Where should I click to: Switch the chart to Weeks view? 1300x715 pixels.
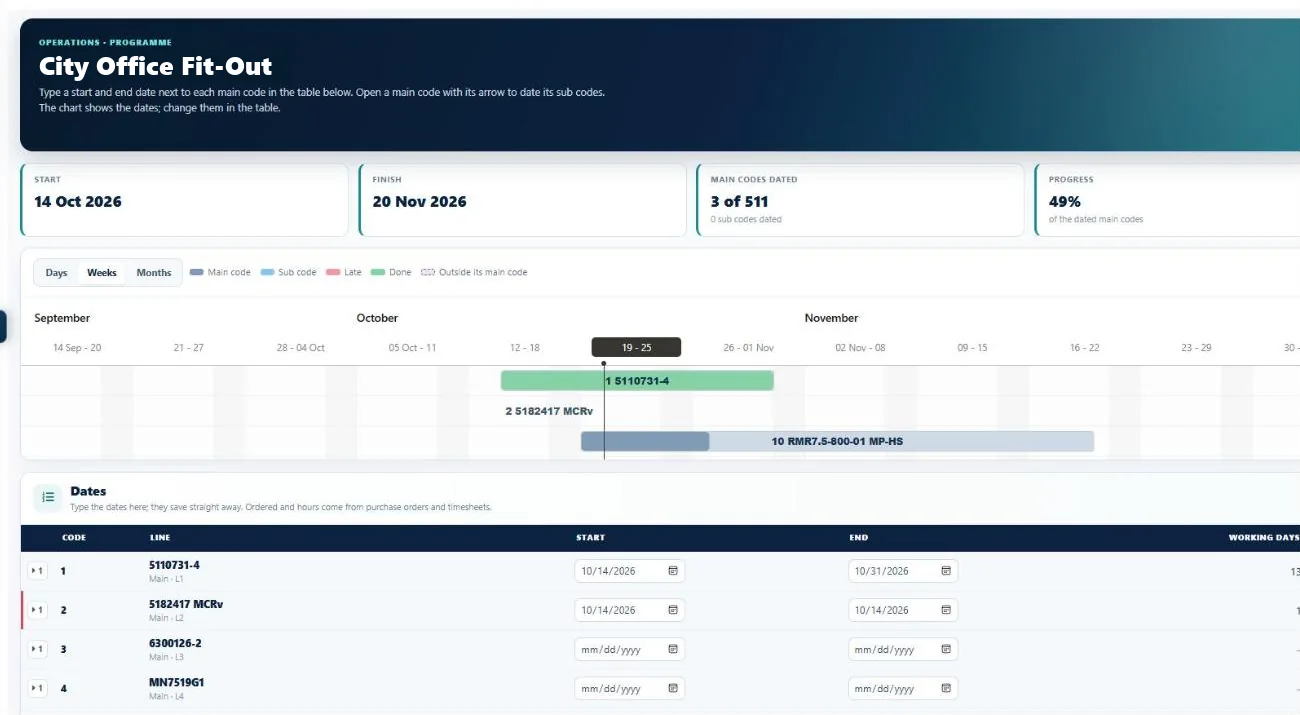pyautogui.click(x=102, y=273)
